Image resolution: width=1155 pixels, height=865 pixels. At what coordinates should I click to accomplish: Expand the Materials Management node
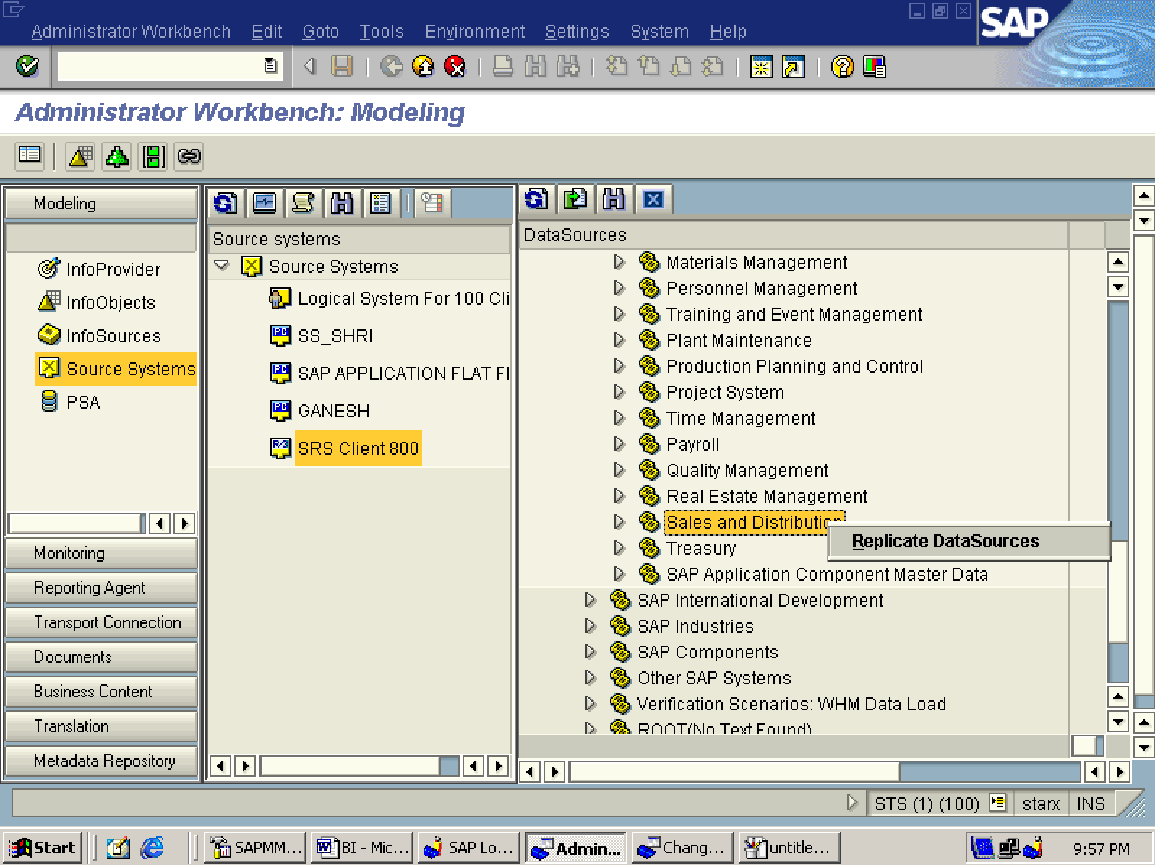[x=619, y=262]
